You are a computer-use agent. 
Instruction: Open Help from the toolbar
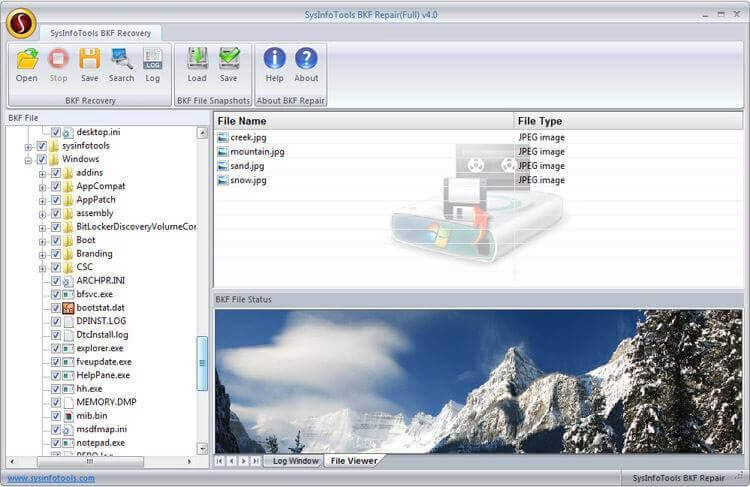point(274,63)
